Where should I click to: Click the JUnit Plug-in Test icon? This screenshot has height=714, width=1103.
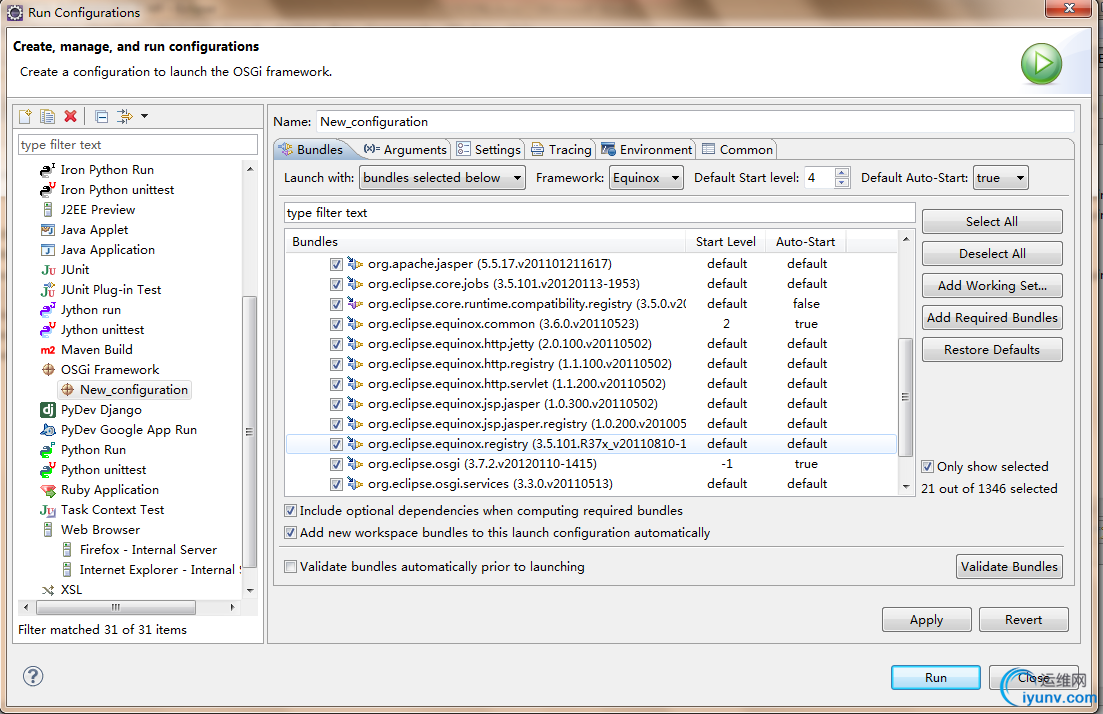(48, 290)
